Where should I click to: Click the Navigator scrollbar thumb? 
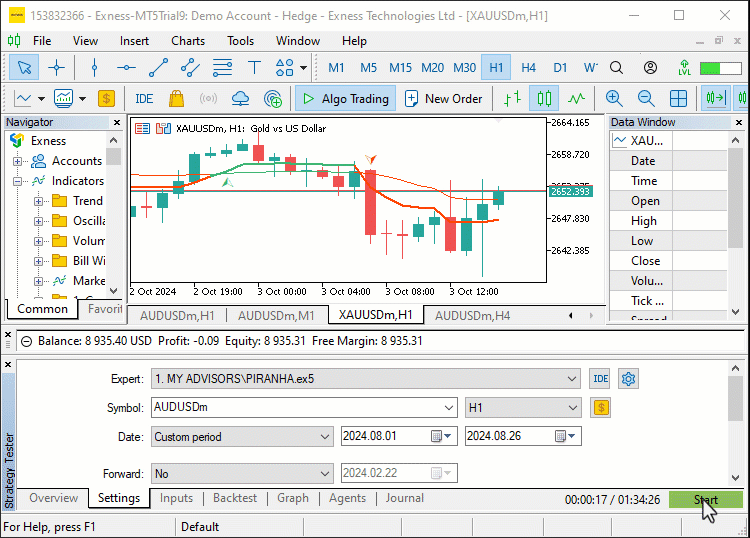coord(113,156)
